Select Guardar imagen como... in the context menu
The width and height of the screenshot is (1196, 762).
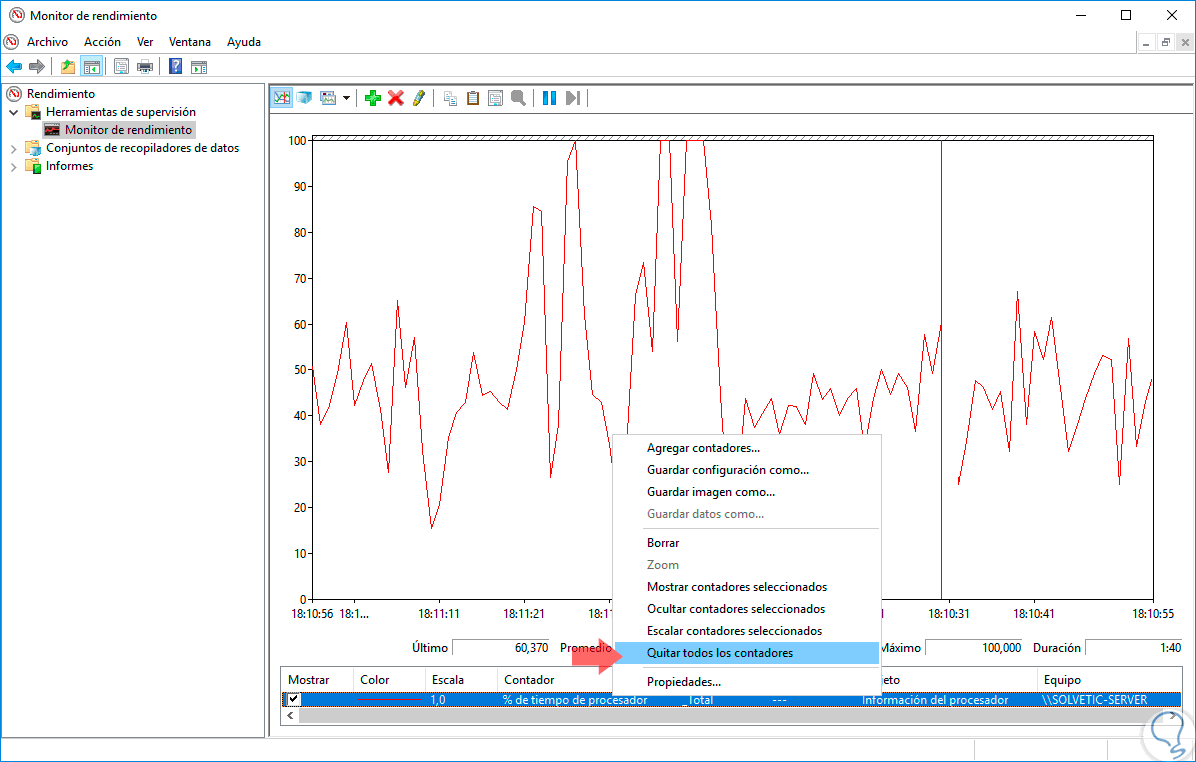747,492
